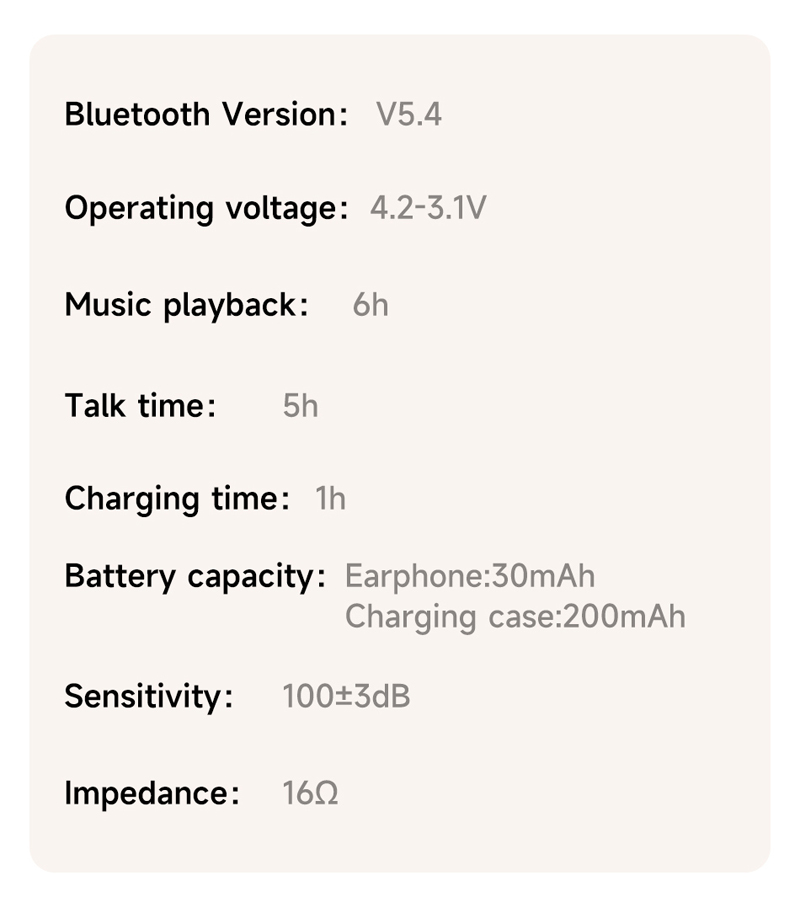Click the "Charging case" text
This screenshot has height=913, width=800.
tap(449, 616)
